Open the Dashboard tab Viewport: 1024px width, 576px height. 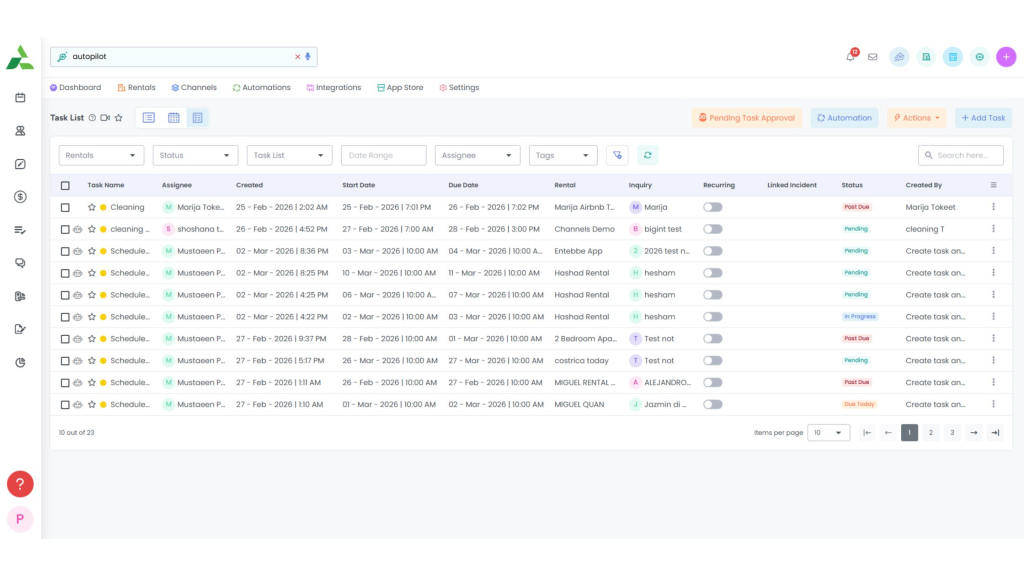[x=76, y=88]
